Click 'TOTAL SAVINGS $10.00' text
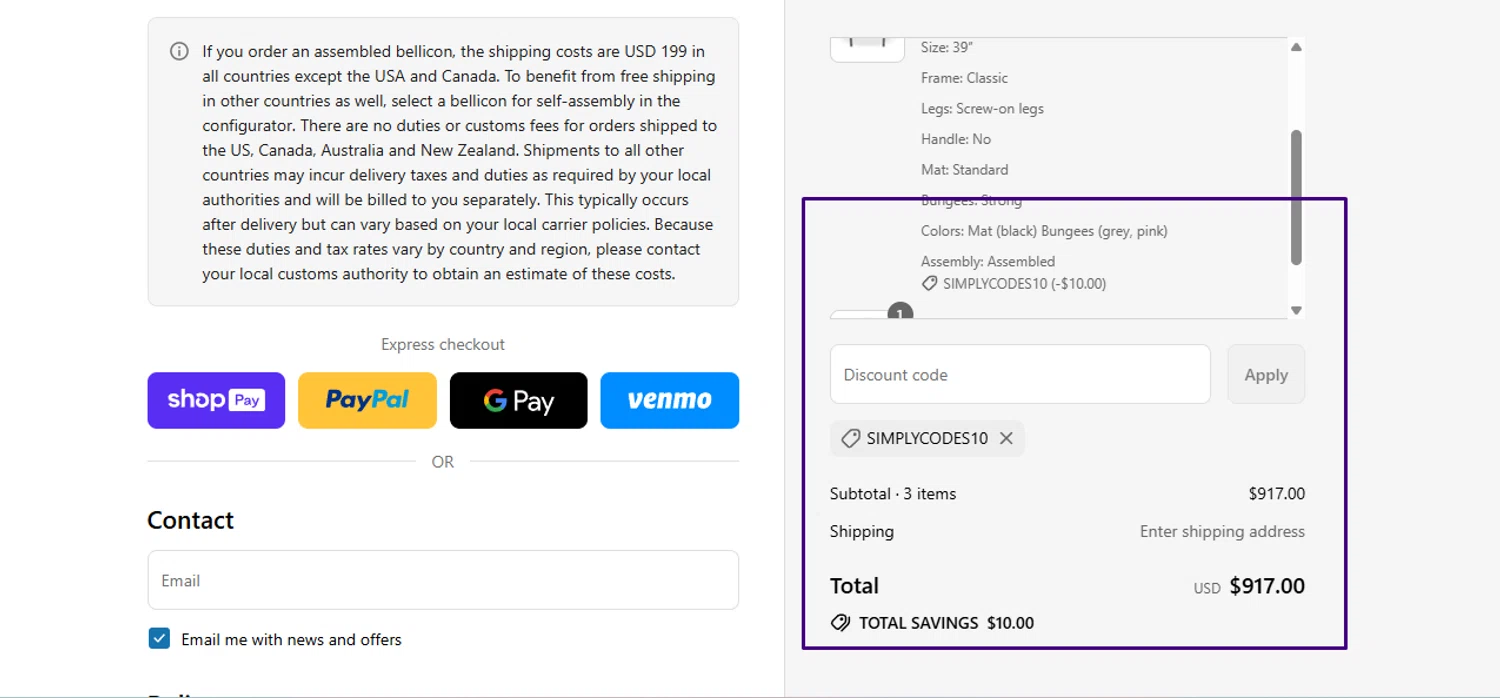This screenshot has height=698, width=1500. 946,623
